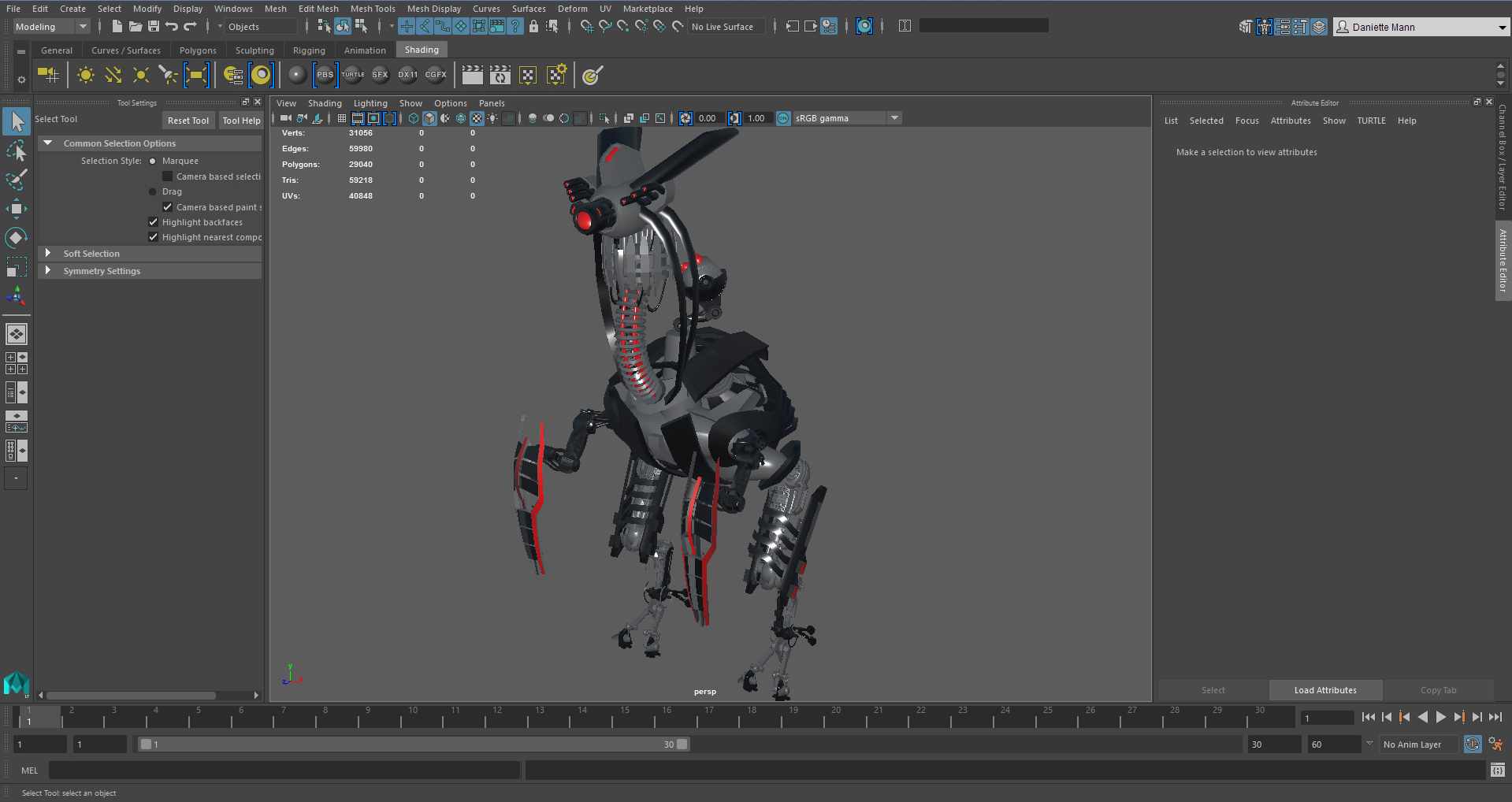
Task: Click the New Scene icon
Action: tap(117, 27)
